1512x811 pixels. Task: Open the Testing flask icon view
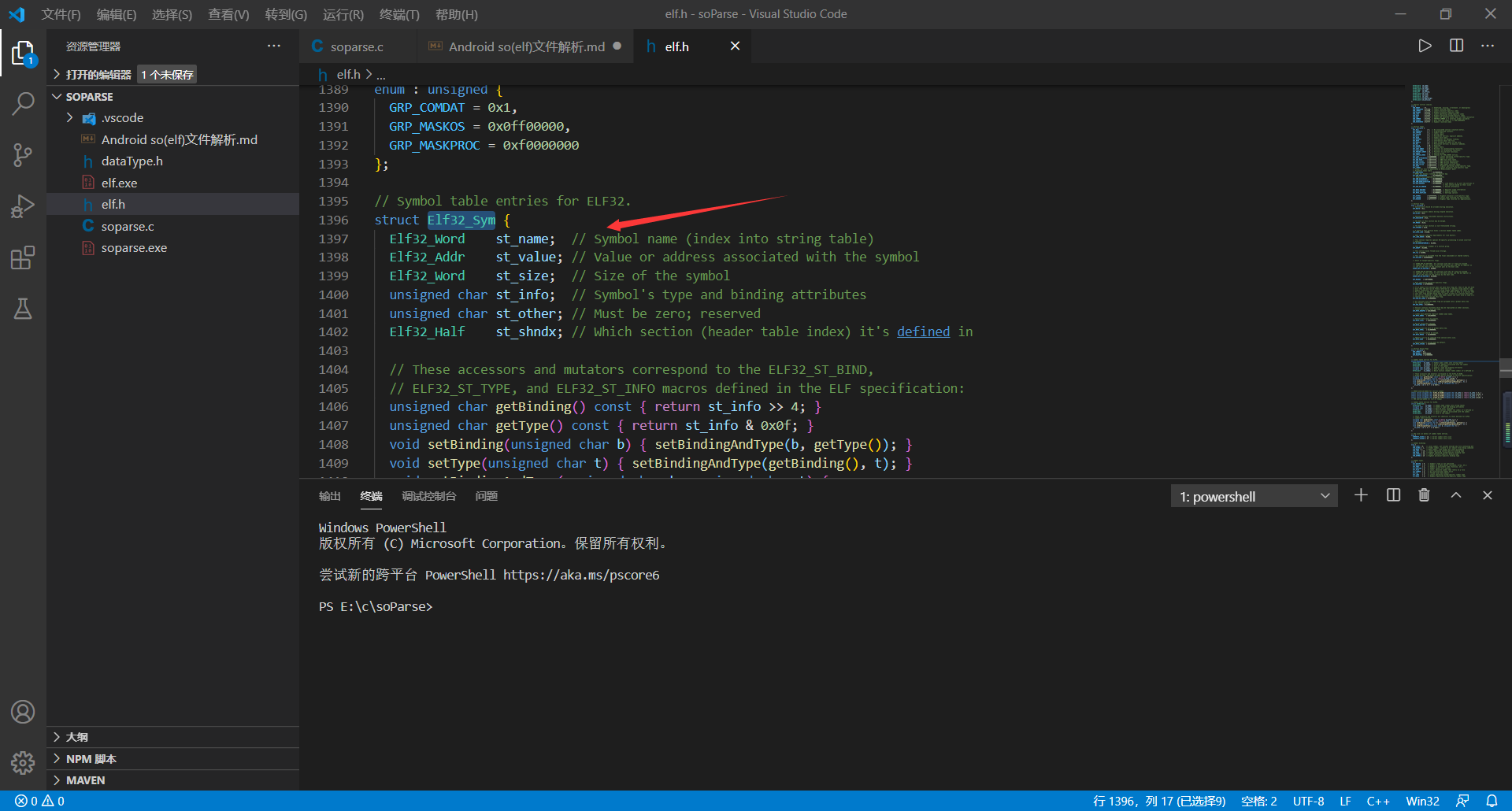coord(23,309)
